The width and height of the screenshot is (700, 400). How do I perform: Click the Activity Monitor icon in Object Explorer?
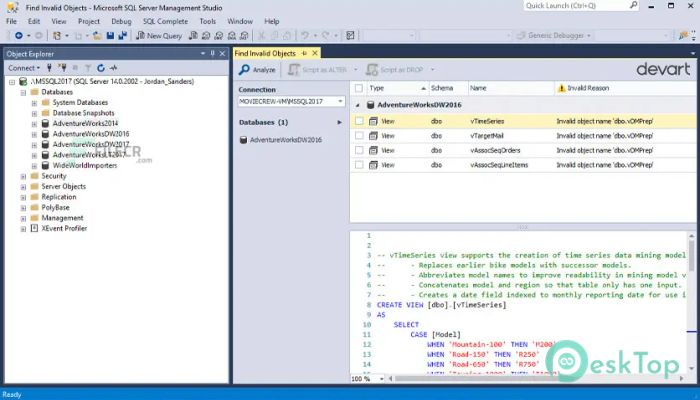click(114, 68)
